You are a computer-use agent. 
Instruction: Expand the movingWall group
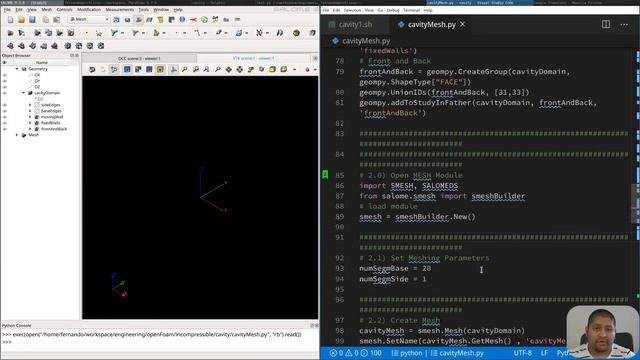tap(30, 117)
